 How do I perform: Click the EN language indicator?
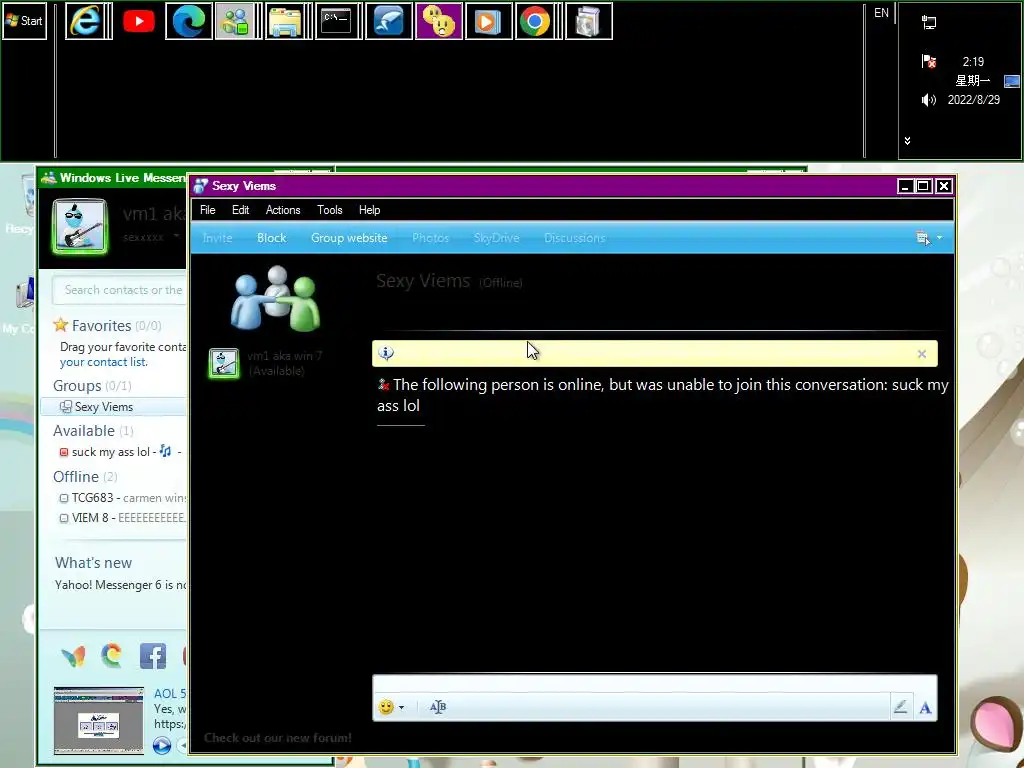pos(881,13)
